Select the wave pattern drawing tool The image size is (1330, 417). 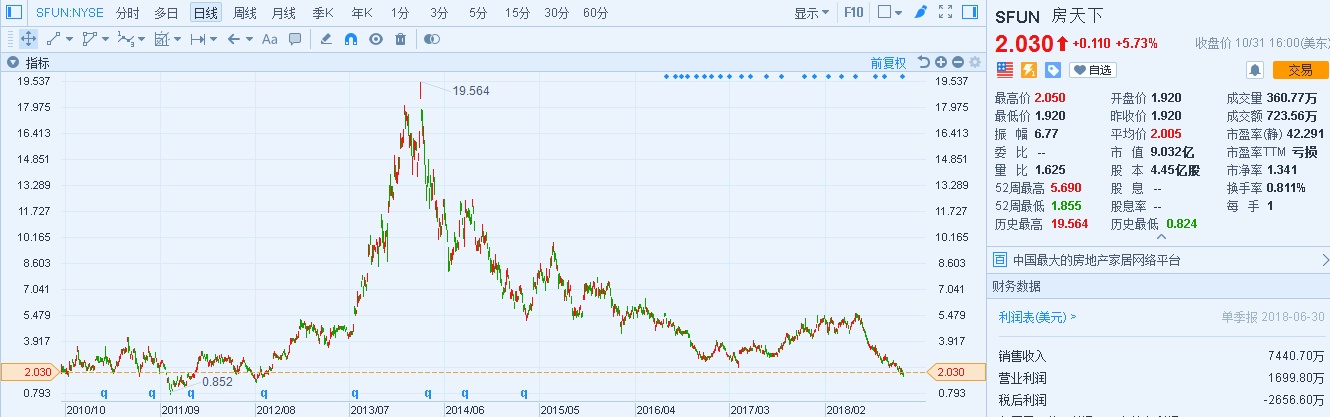[124, 39]
